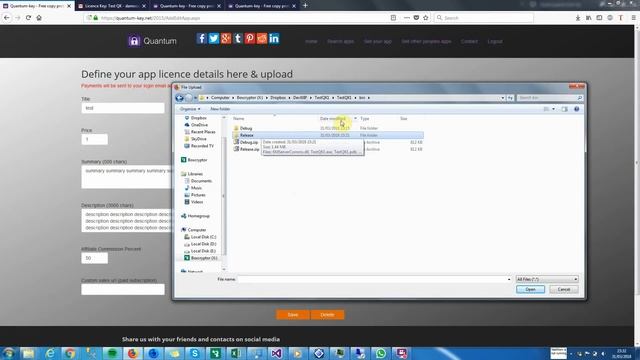Click the Open button in dialog
Screen dimensions: 640x360
[530, 289]
